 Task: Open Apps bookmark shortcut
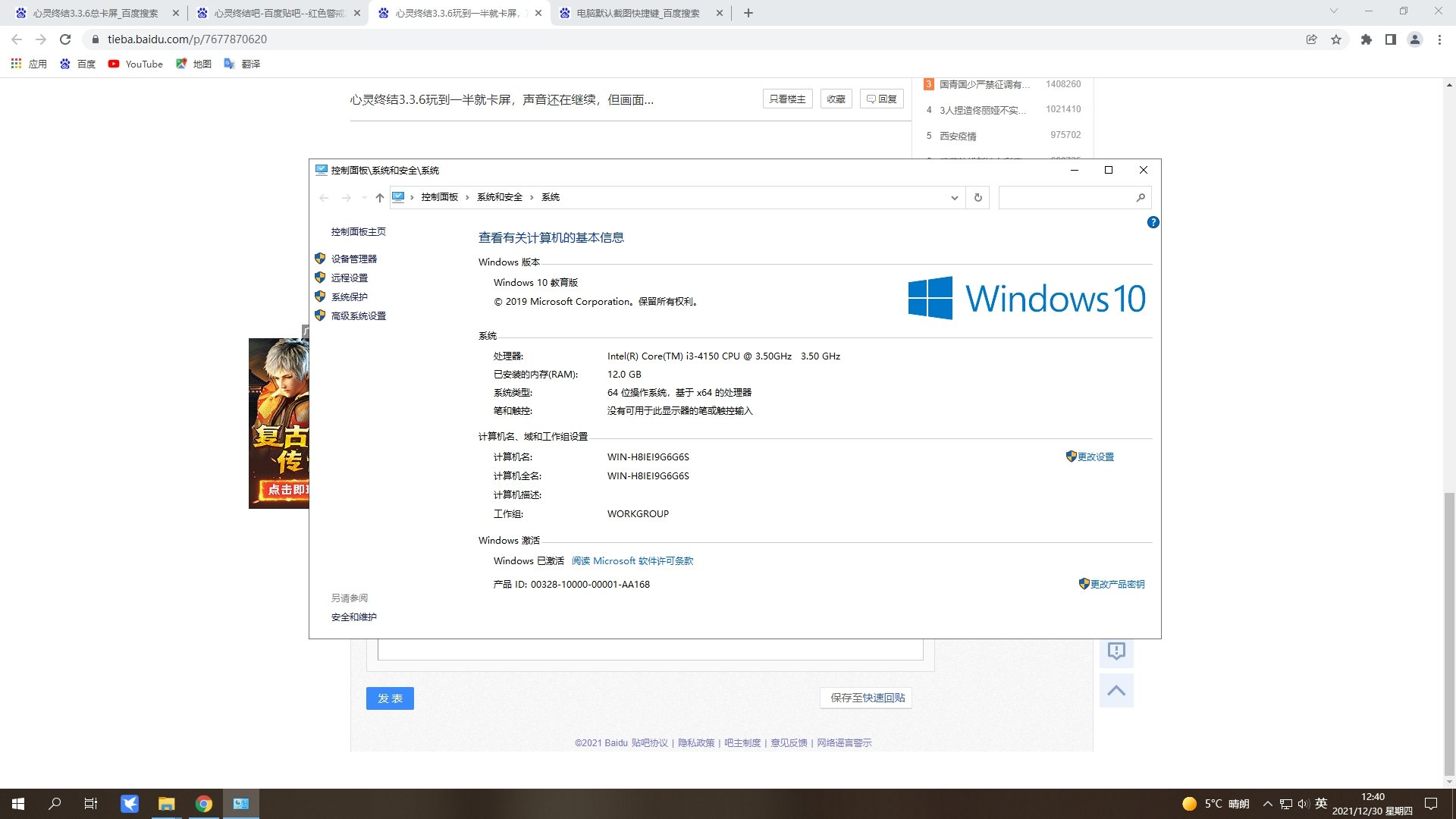point(29,64)
